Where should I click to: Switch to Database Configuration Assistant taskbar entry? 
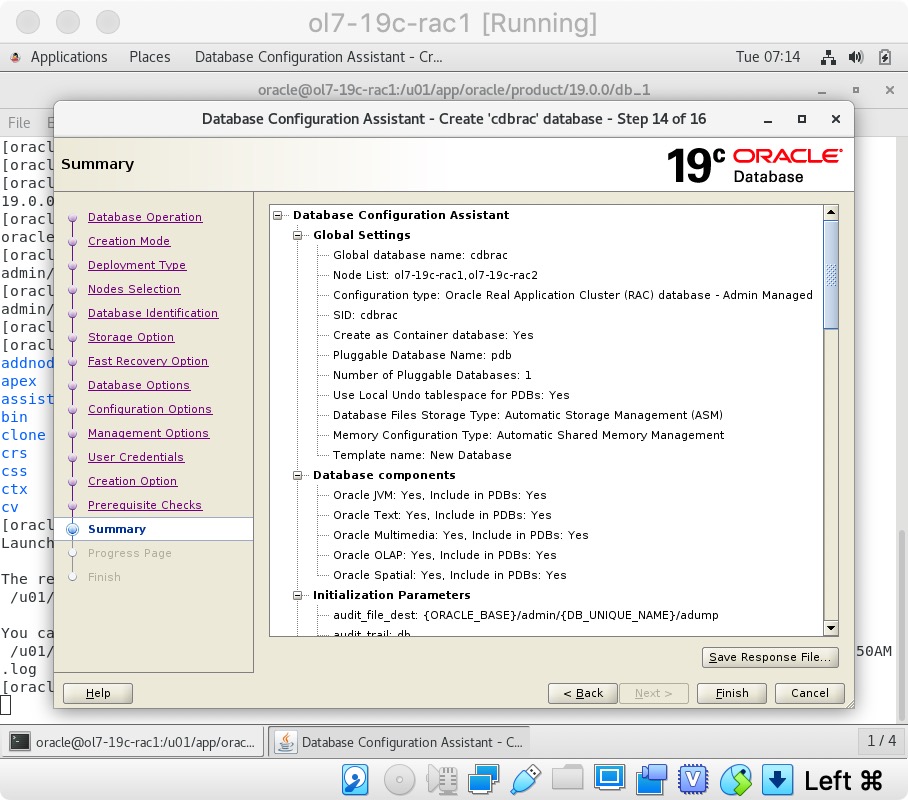[400, 742]
